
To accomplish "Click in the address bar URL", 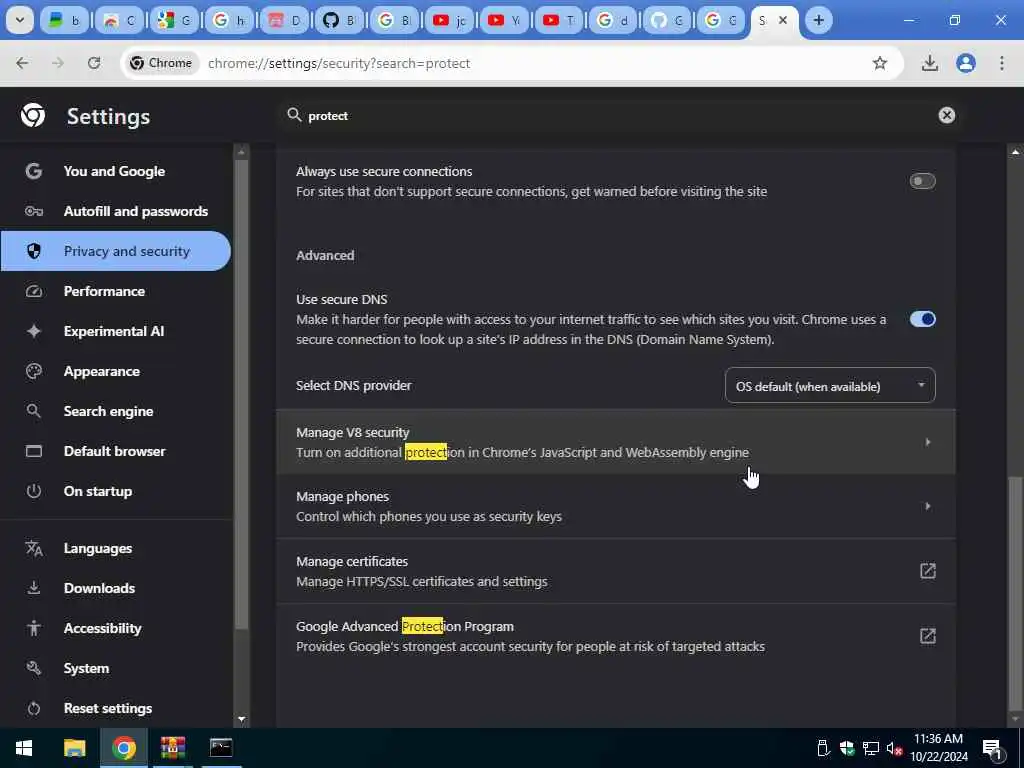I will coord(339,63).
